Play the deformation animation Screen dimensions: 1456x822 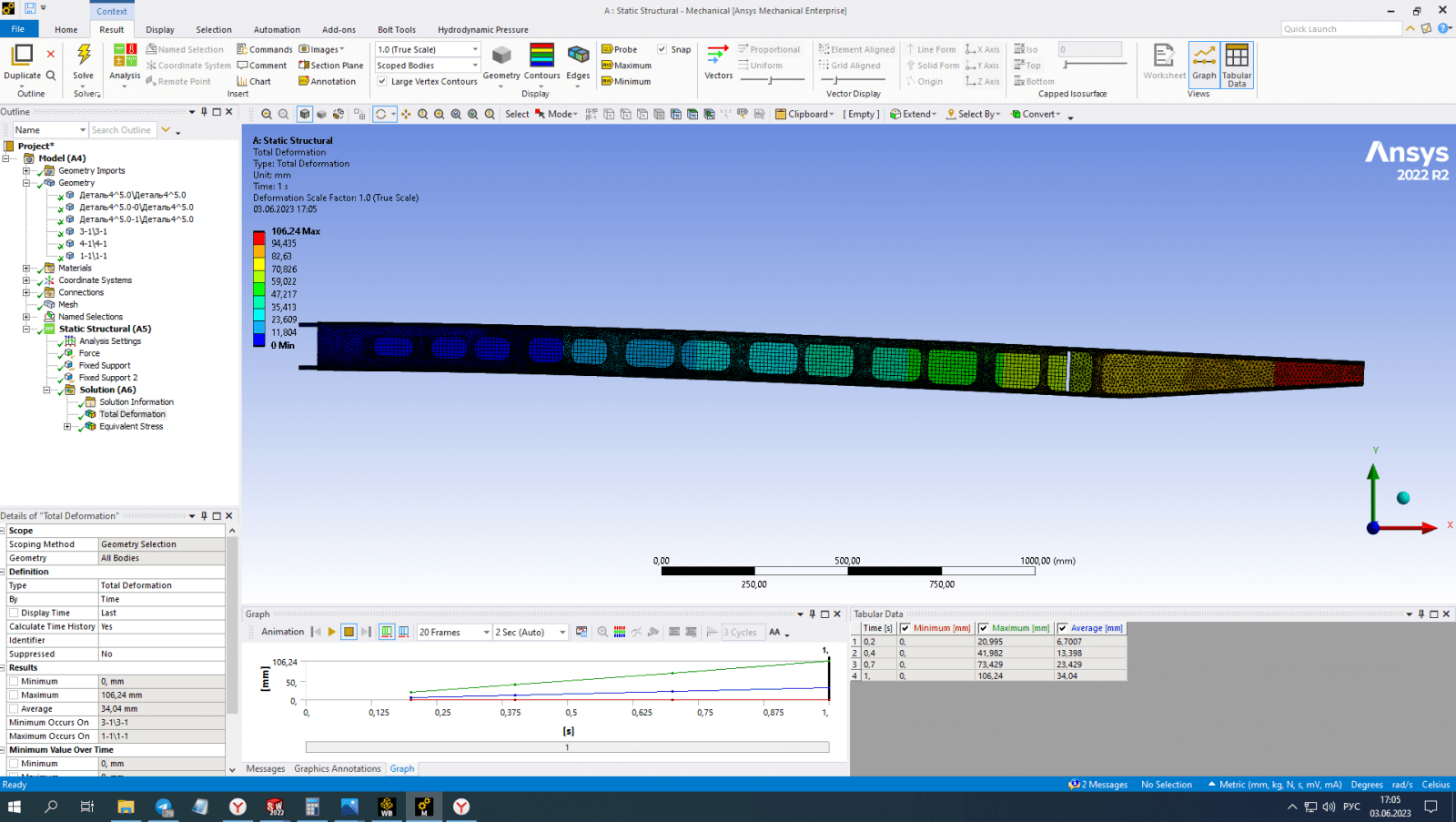332,632
